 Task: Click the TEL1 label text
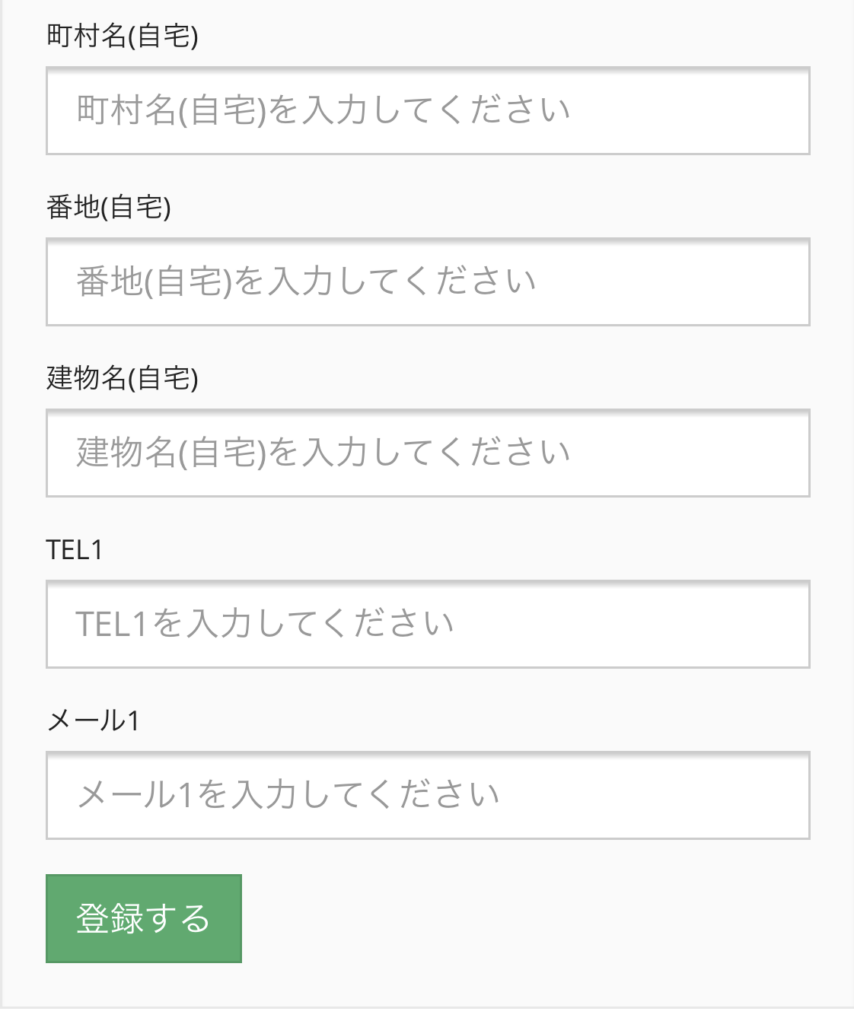click(x=74, y=550)
